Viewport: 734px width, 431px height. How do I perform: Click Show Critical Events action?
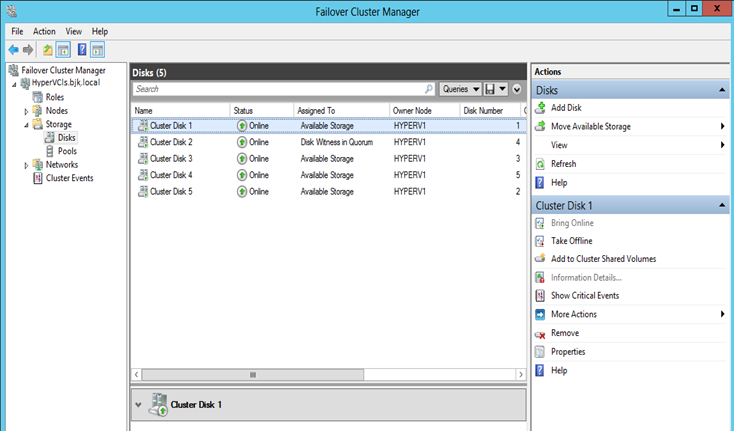pos(585,296)
